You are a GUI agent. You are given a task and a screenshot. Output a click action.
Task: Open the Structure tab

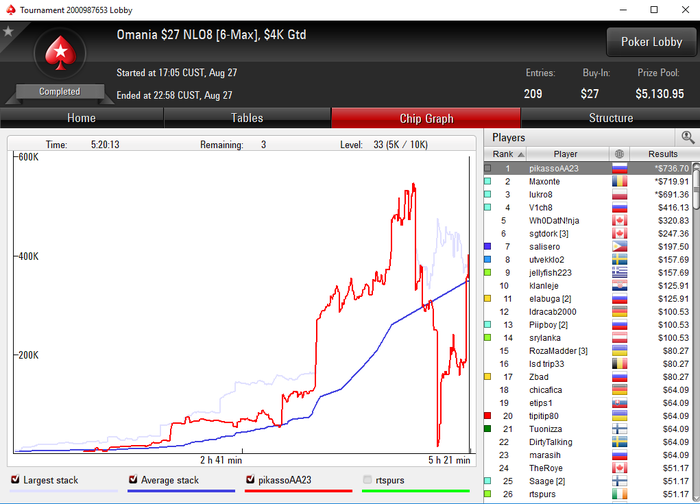[610, 118]
